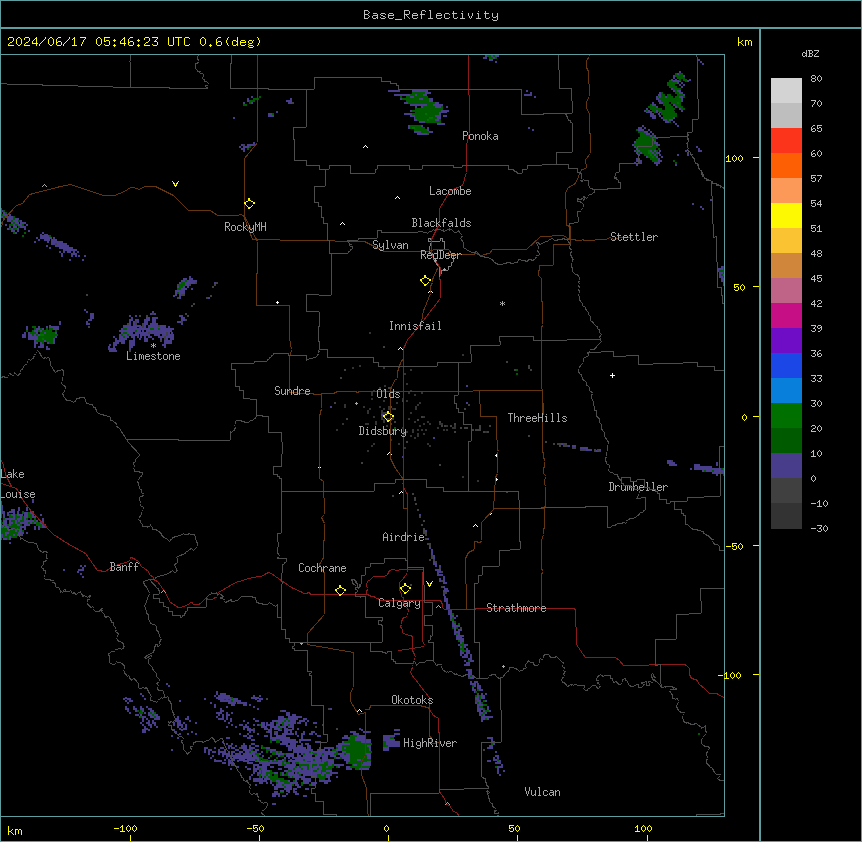Click the Blackfalds city label

pos(441,223)
